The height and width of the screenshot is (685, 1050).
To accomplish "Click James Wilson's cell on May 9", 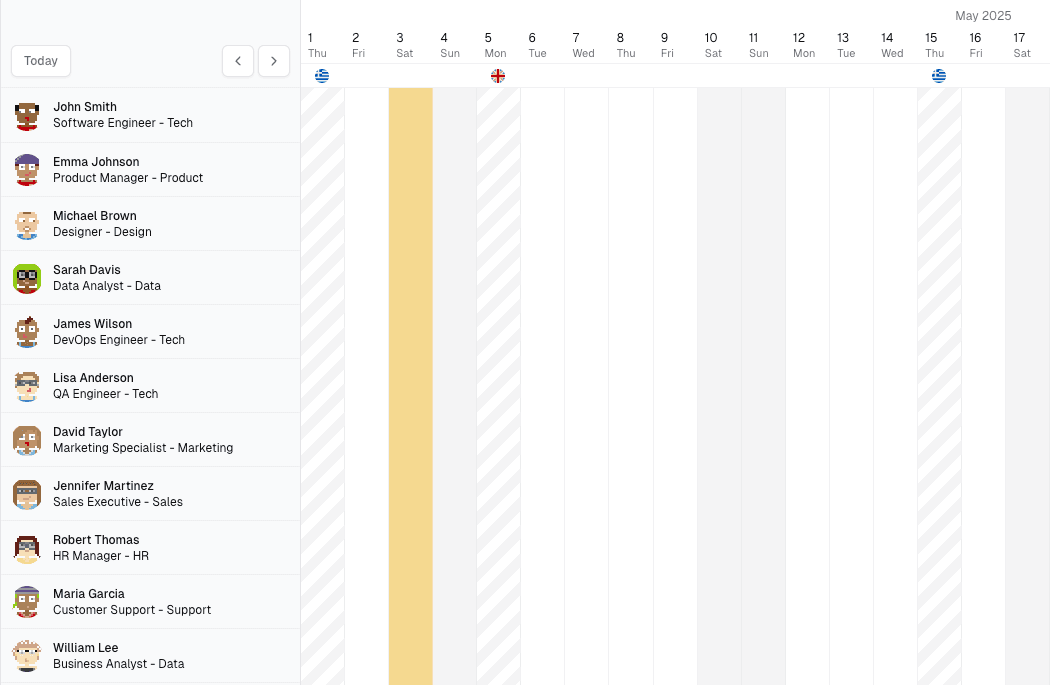I will tap(675, 332).
